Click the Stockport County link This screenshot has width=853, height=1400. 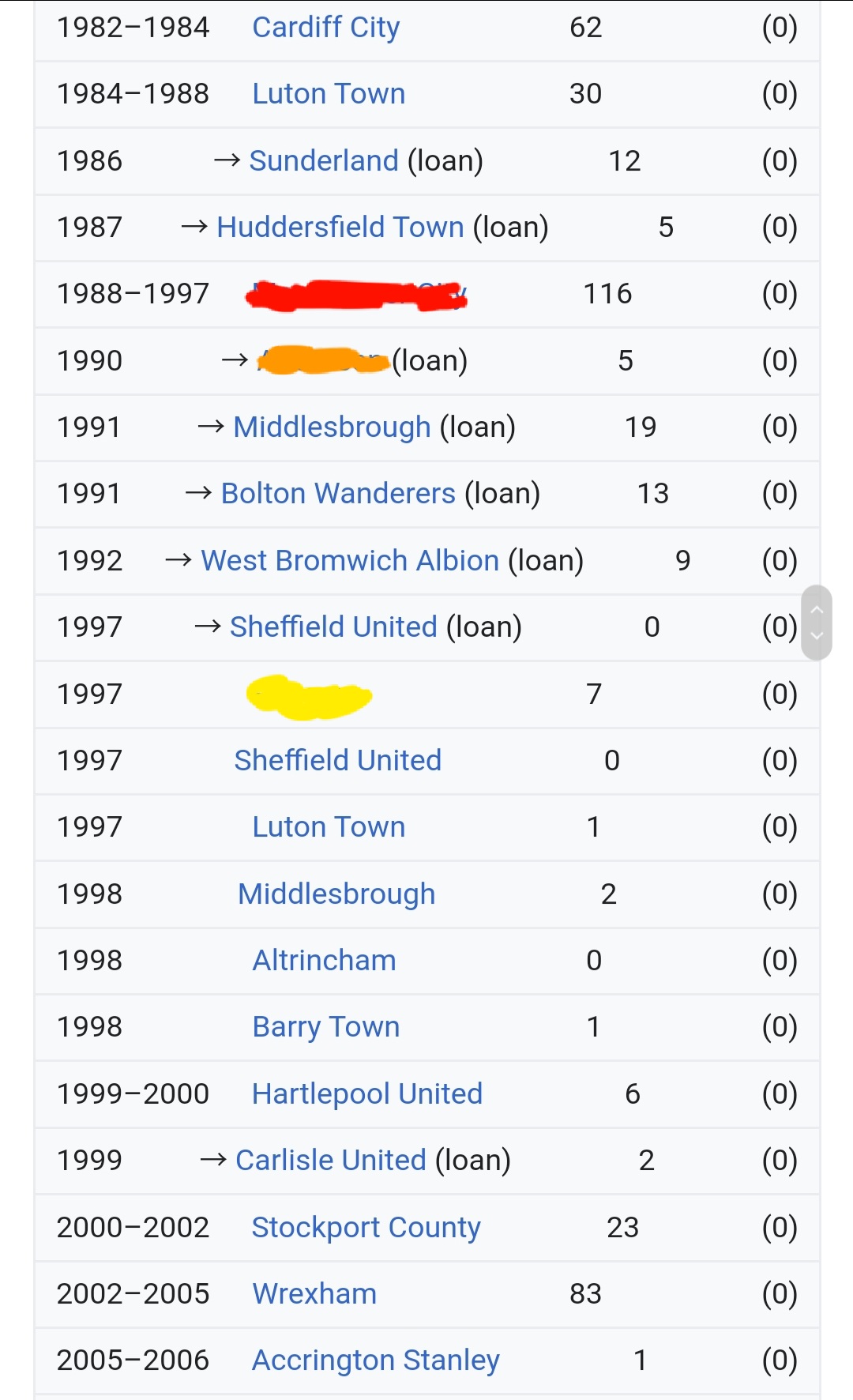tap(366, 1228)
